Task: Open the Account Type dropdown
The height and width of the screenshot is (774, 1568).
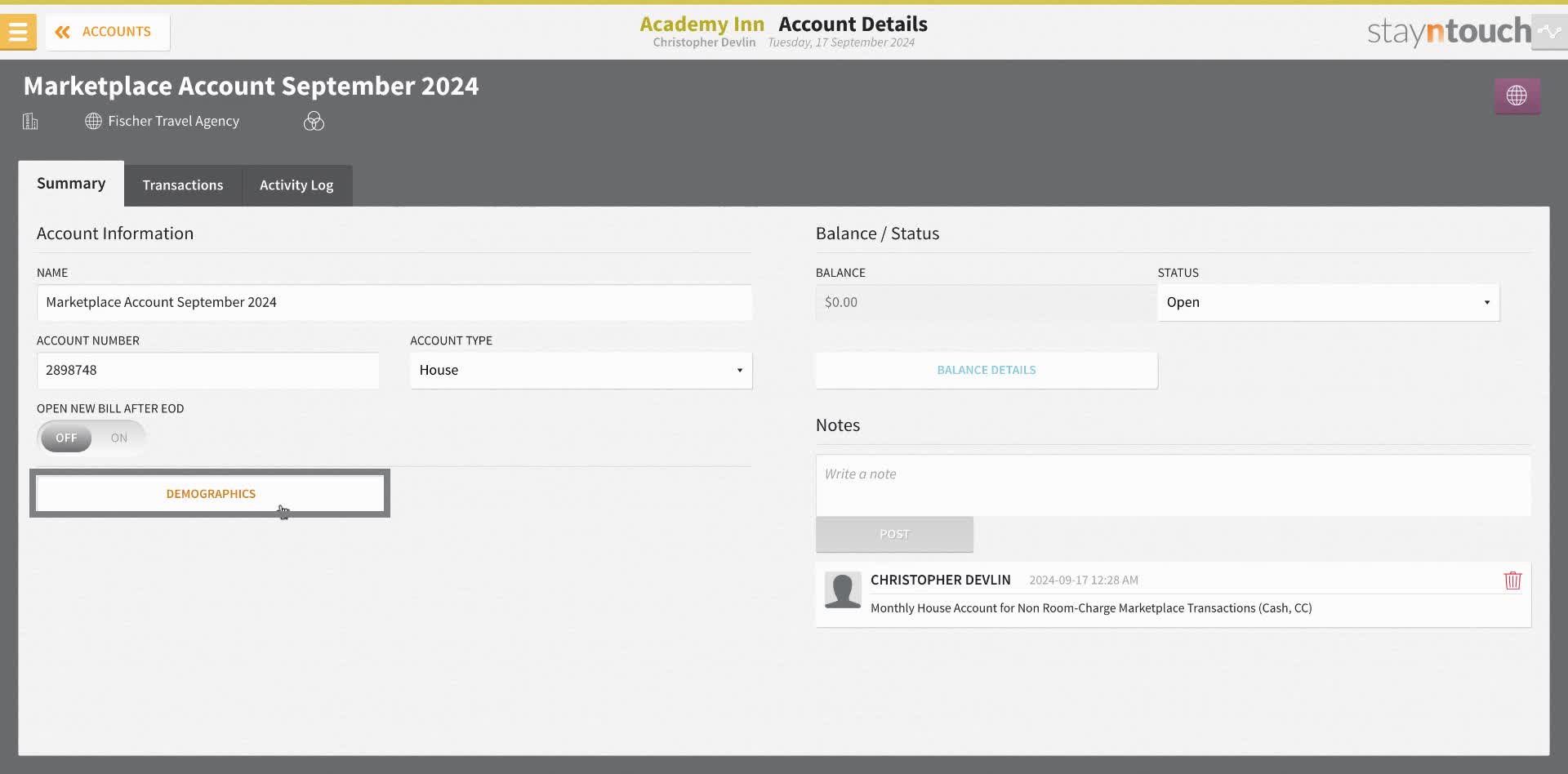Action: (581, 370)
